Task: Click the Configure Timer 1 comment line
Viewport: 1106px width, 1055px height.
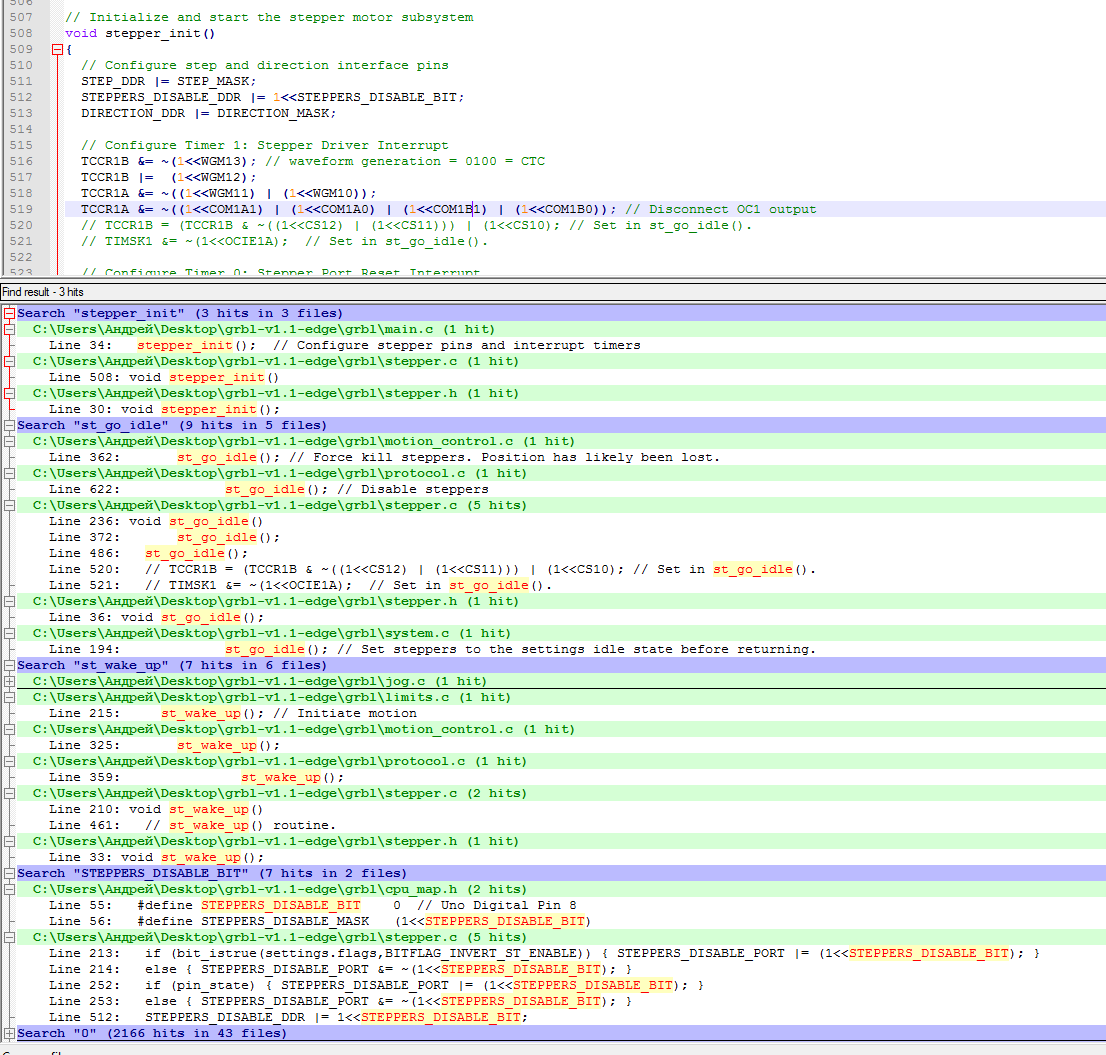Action: 265,145
